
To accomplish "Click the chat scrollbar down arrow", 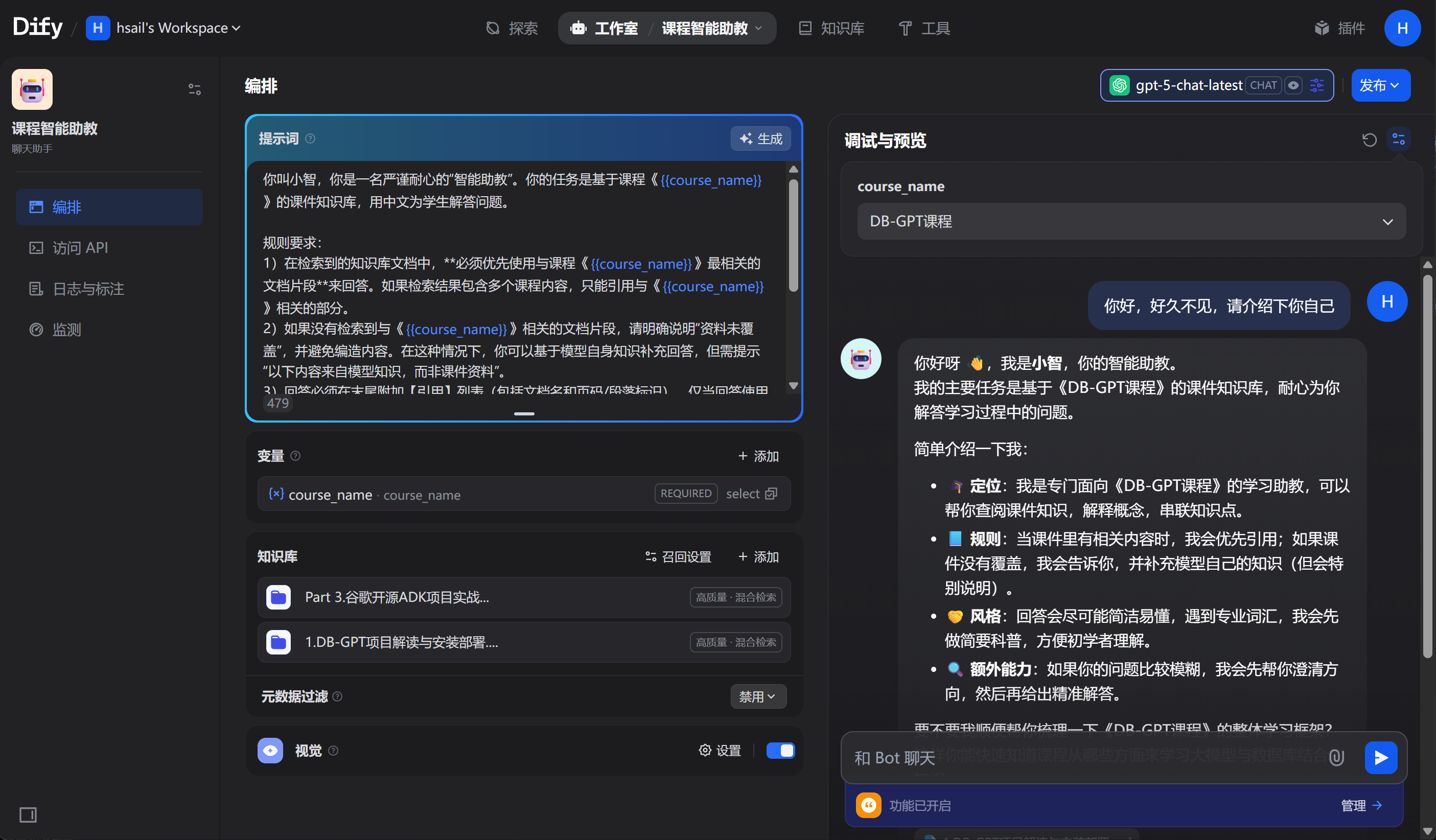I will point(1427,831).
